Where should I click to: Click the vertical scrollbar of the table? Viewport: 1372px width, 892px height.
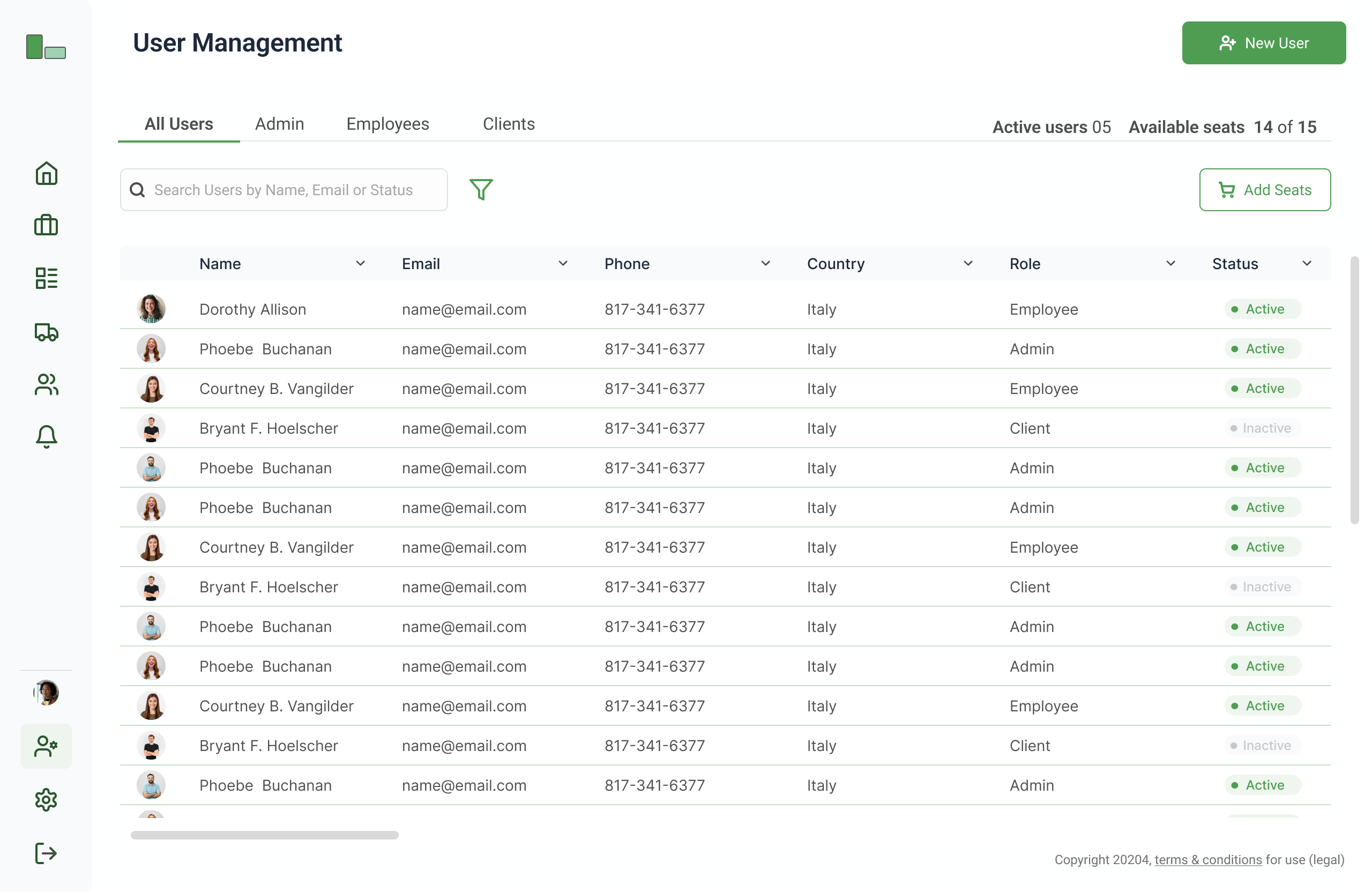[x=1354, y=390]
